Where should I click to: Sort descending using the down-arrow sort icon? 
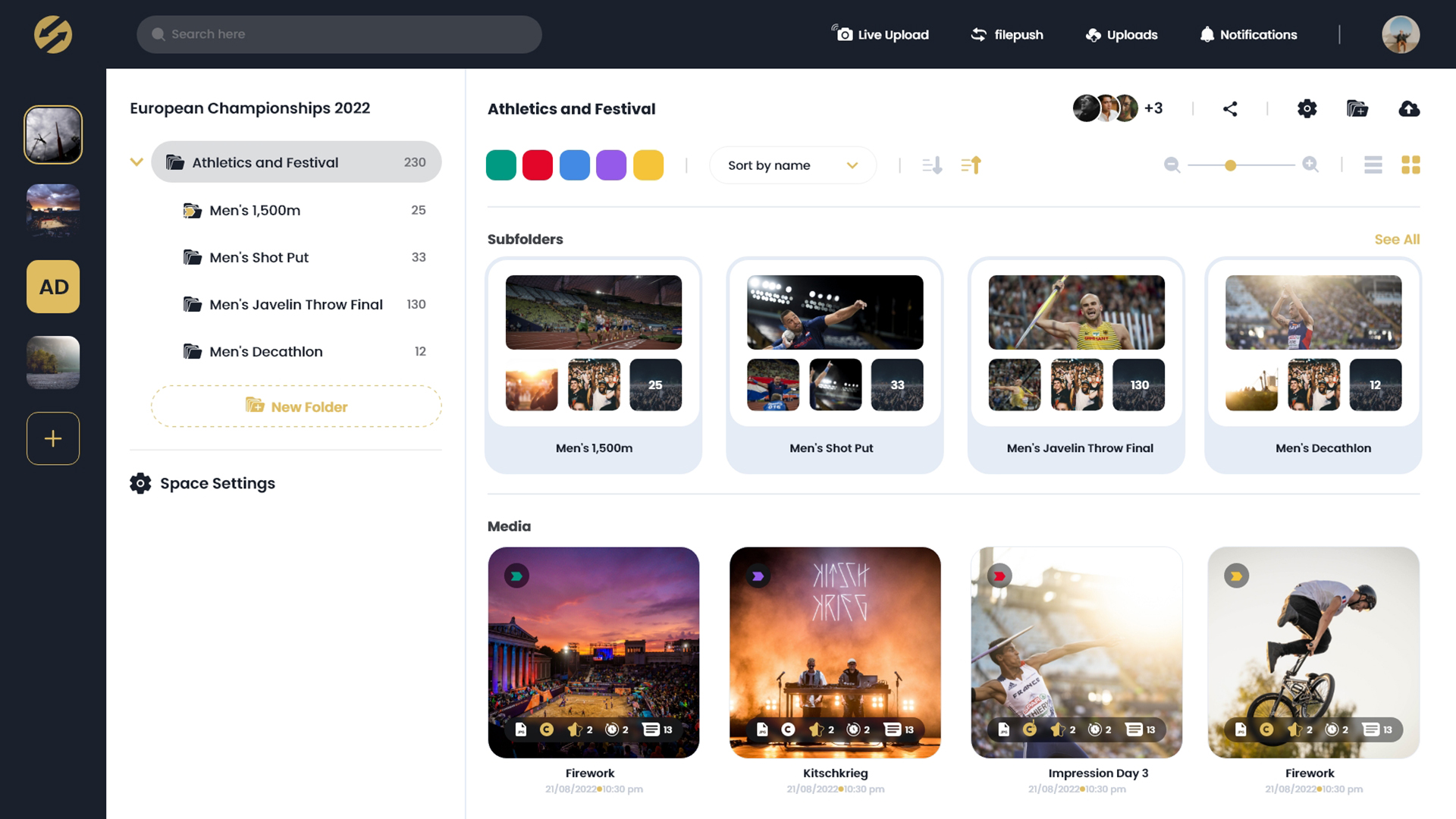point(932,165)
